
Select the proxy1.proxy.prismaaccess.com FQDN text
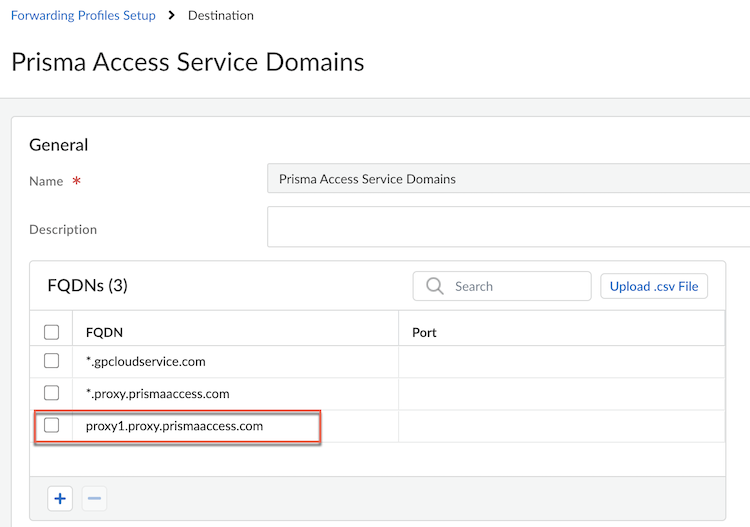174,425
